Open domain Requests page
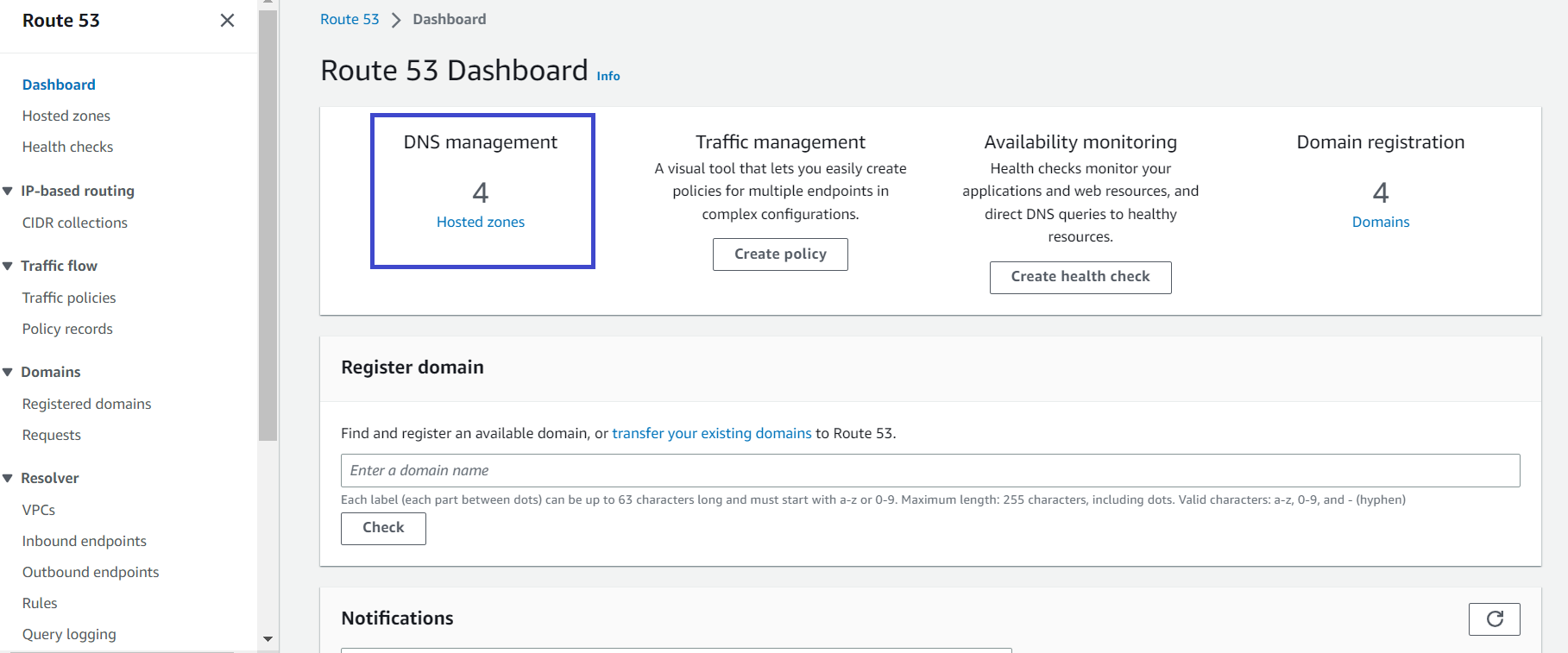This screenshot has height=653, width=1568. pyautogui.click(x=52, y=435)
